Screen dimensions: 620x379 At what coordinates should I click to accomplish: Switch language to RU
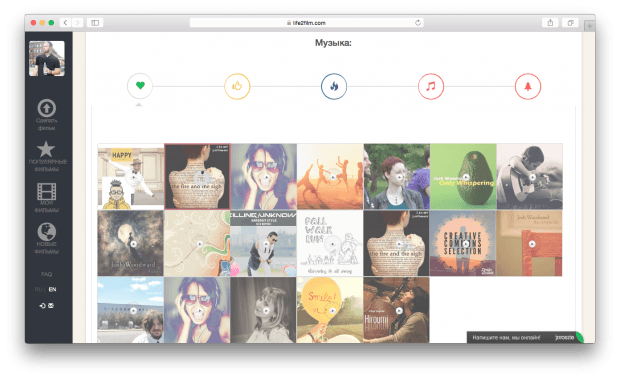point(38,289)
